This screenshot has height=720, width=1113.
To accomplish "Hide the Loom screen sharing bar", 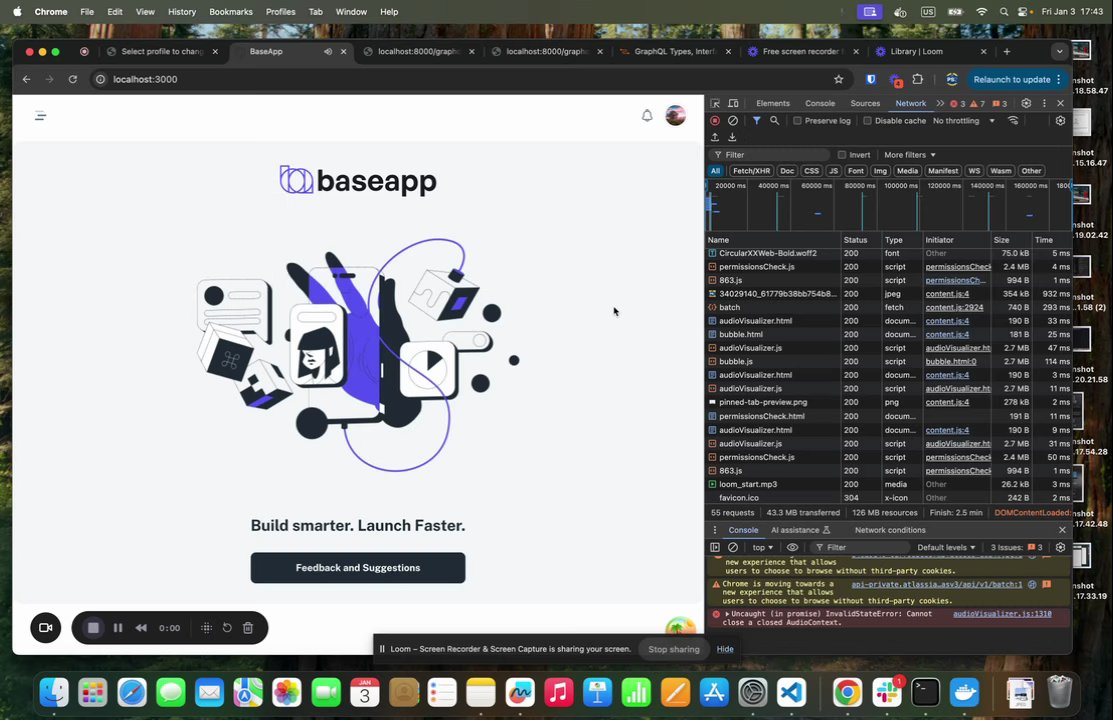I will point(725,649).
